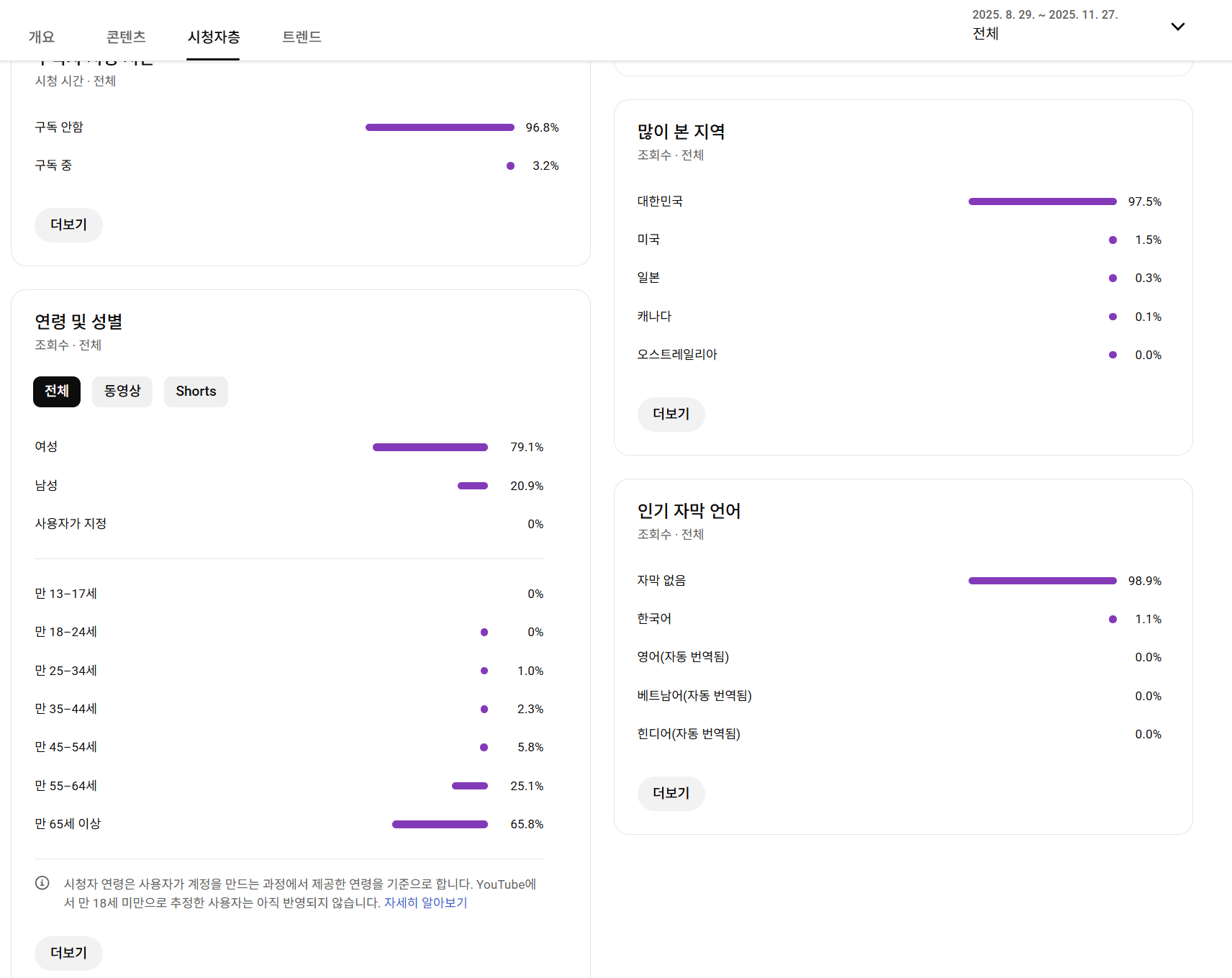Select the 시청자층 tab
Image resolution: width=1232 pixels, height=978 pixels.
[213, 37]
